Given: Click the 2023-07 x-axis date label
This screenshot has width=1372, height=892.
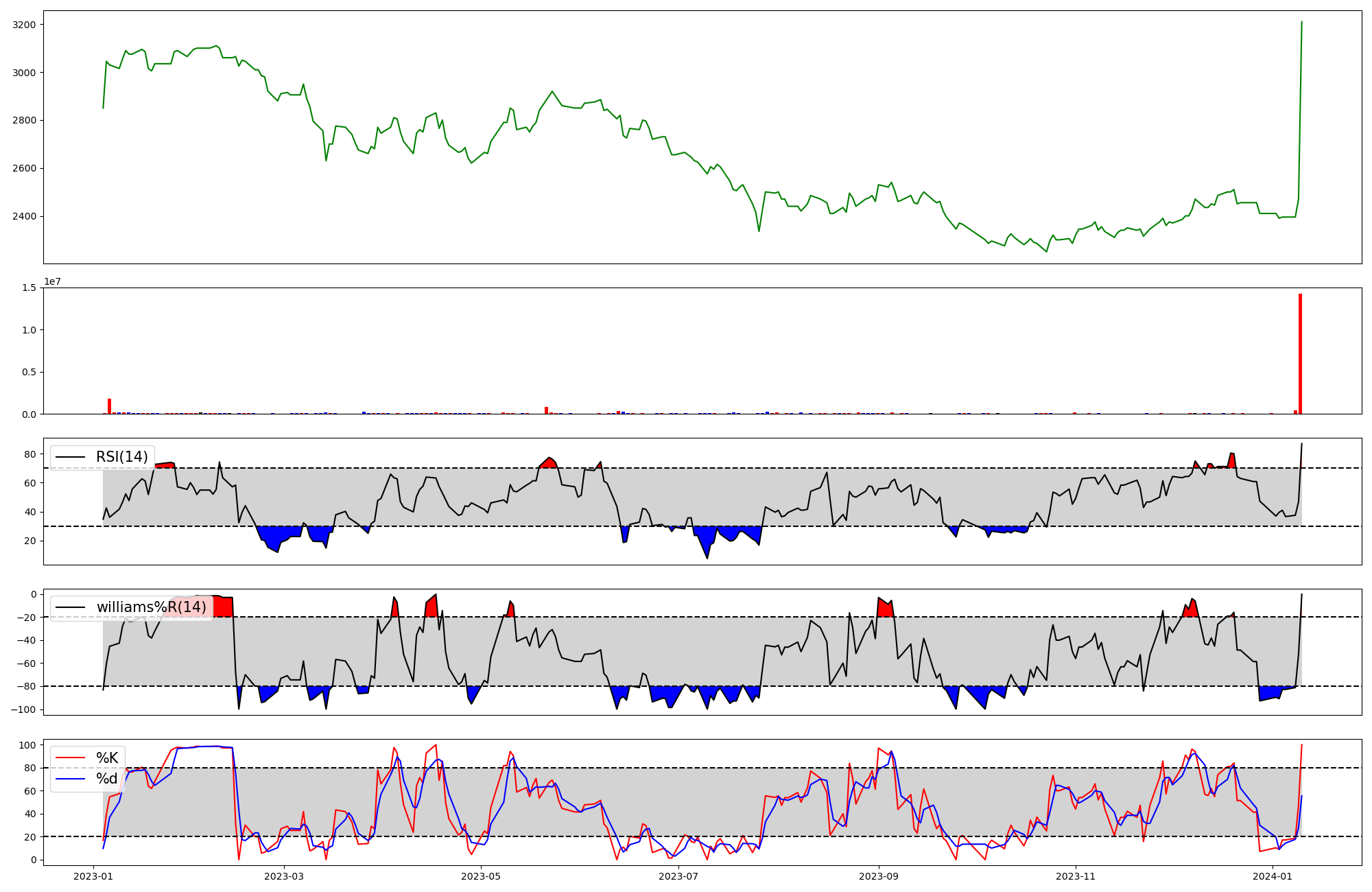Looking at the screenshot, I should click(x=678, y=876).
